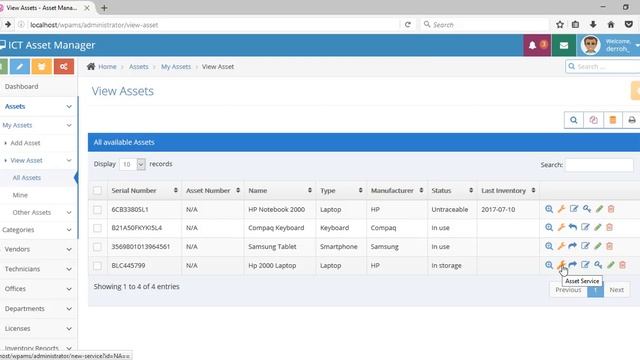Viewport: 640px width, 360px height.
Task: Bookmark page with browser star icon
Action: tap(560, 24)
